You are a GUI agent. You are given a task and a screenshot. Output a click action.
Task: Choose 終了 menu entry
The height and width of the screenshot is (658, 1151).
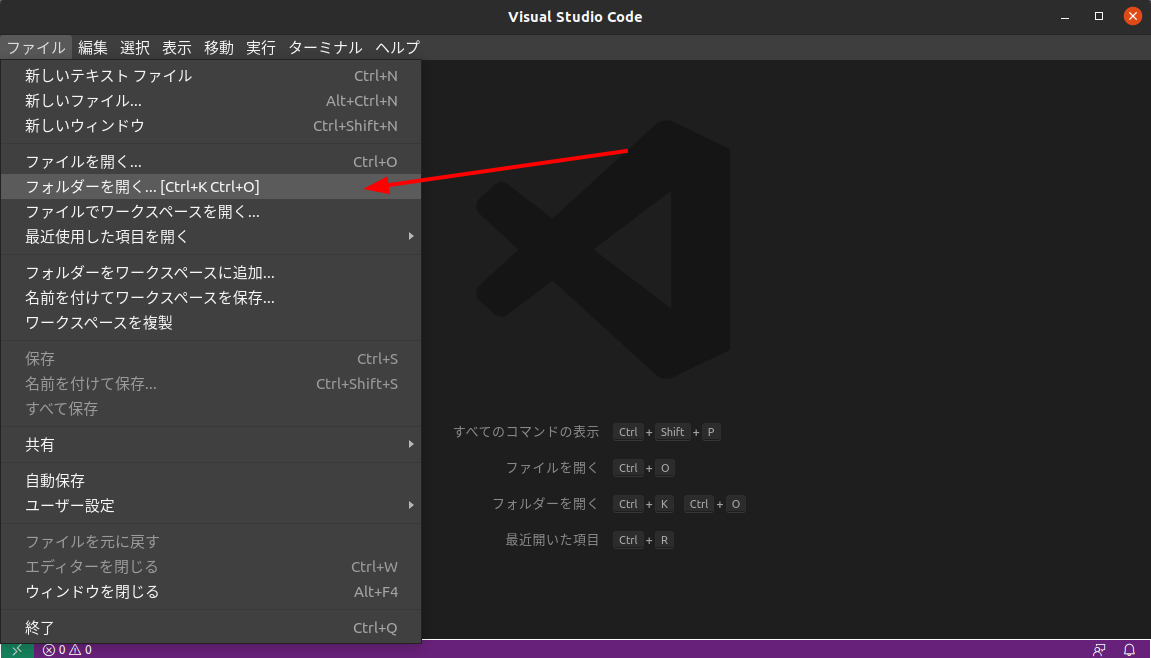click(x=211, y=627)
